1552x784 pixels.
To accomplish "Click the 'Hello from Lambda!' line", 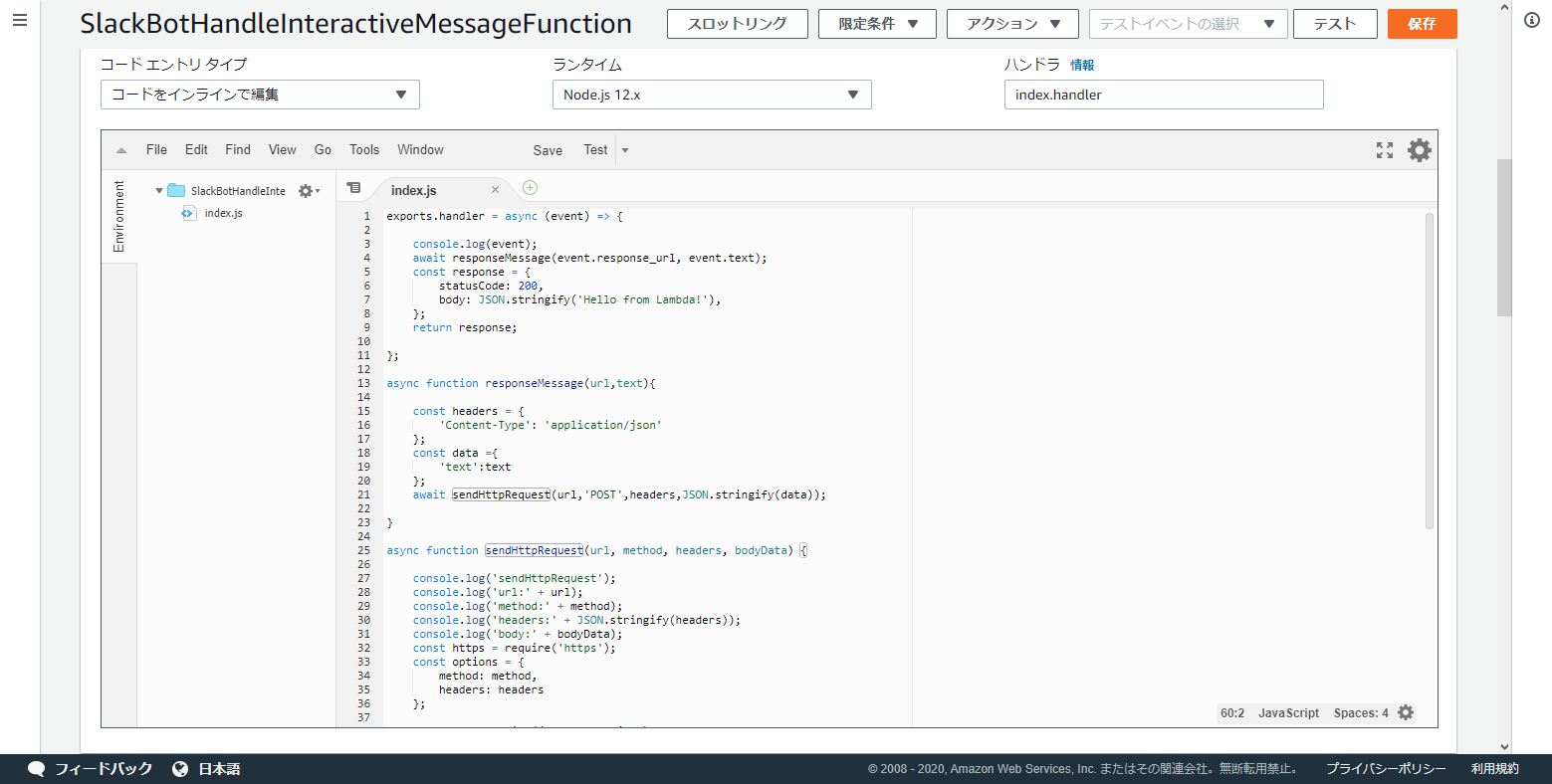I will [x=579, y=299].
